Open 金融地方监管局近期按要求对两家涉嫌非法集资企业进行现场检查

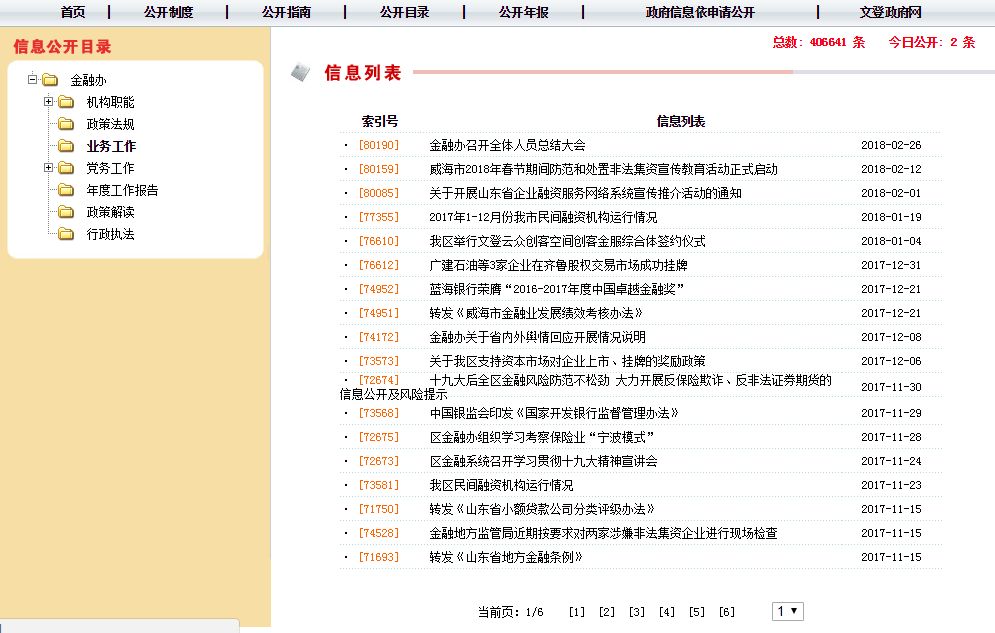click(603, 533)
